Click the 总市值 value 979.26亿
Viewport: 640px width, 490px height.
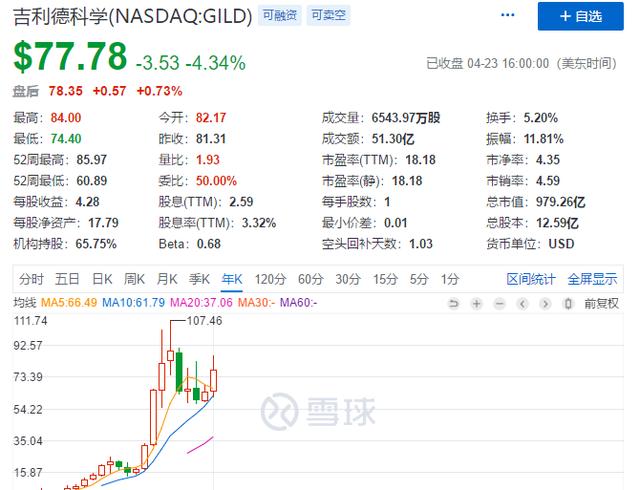click(560, 202)
